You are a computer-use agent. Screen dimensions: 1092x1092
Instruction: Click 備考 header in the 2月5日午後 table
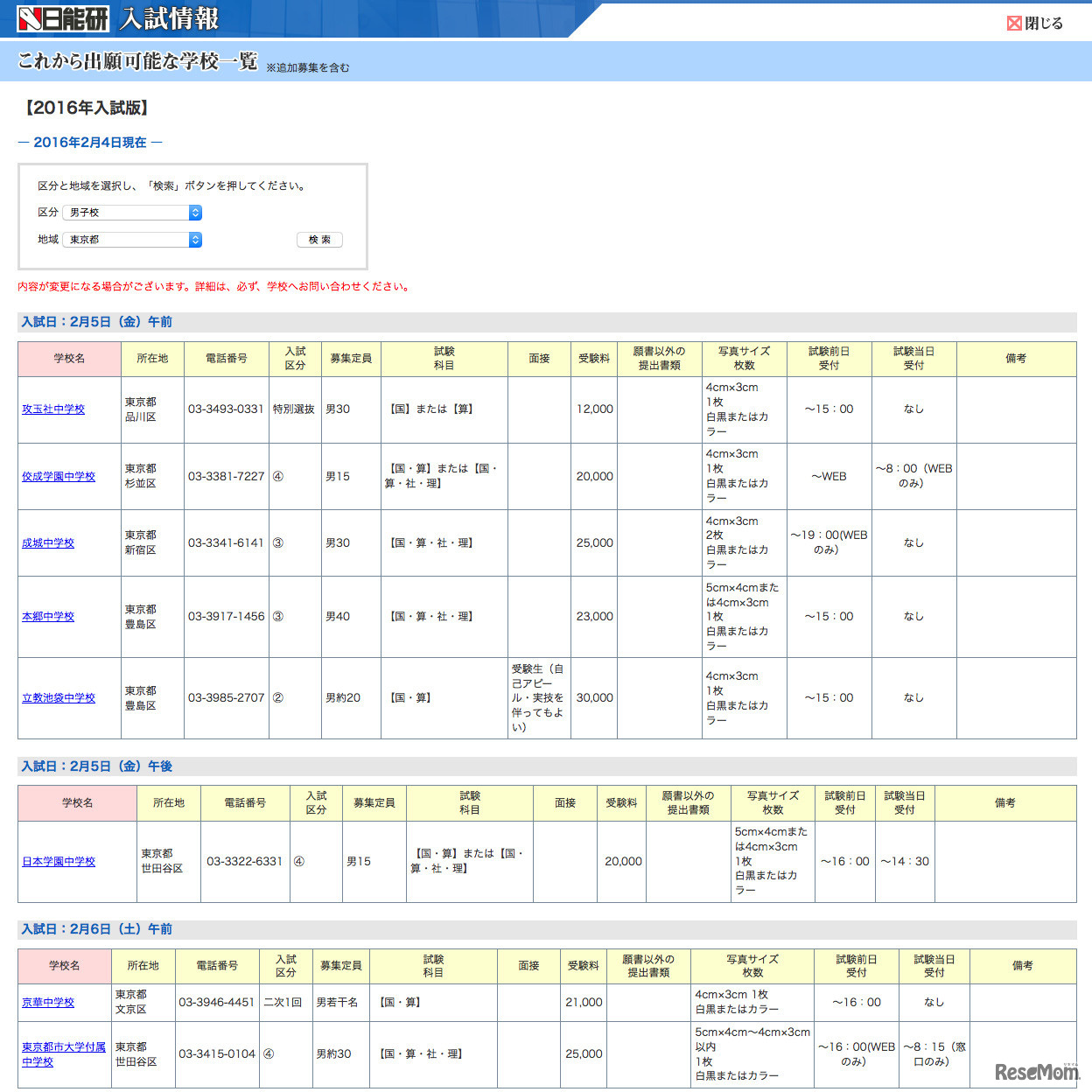[1005, 803]
